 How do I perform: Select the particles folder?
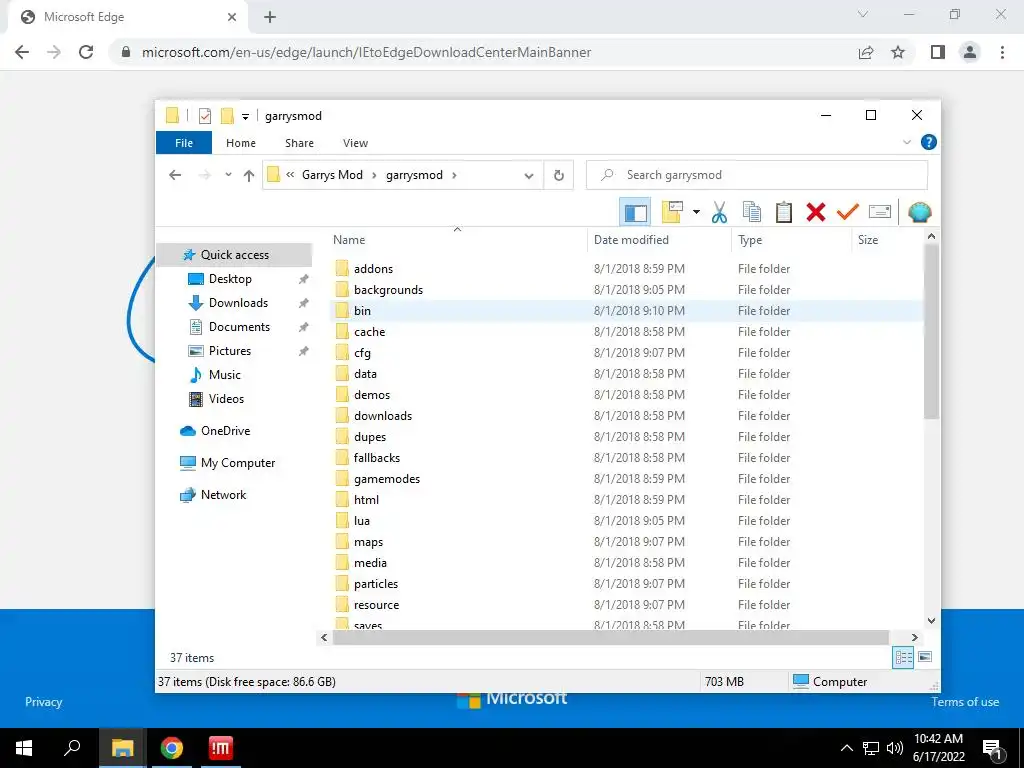point(376,584)
